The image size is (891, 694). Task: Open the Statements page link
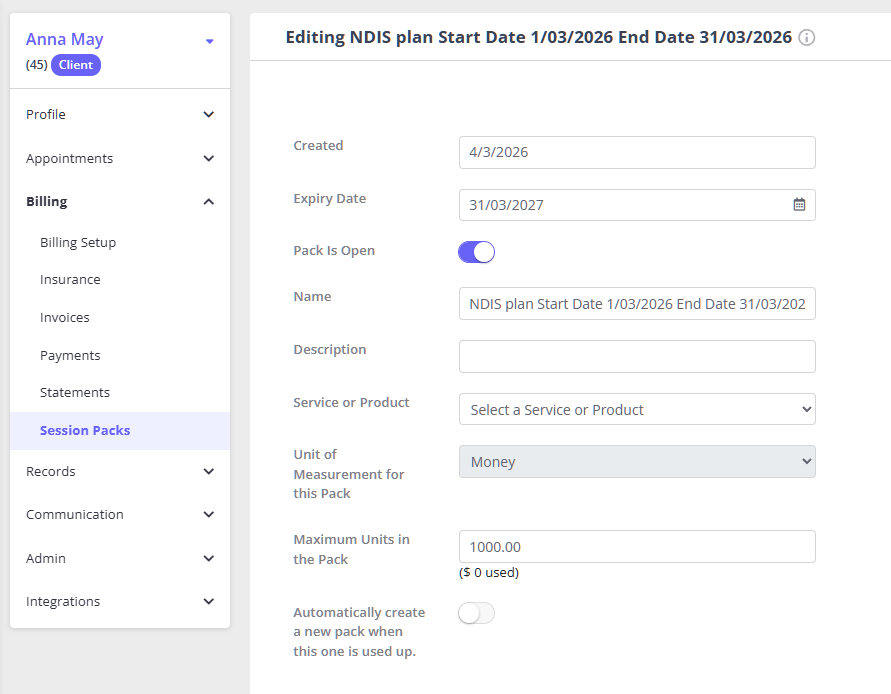point(75,393)
